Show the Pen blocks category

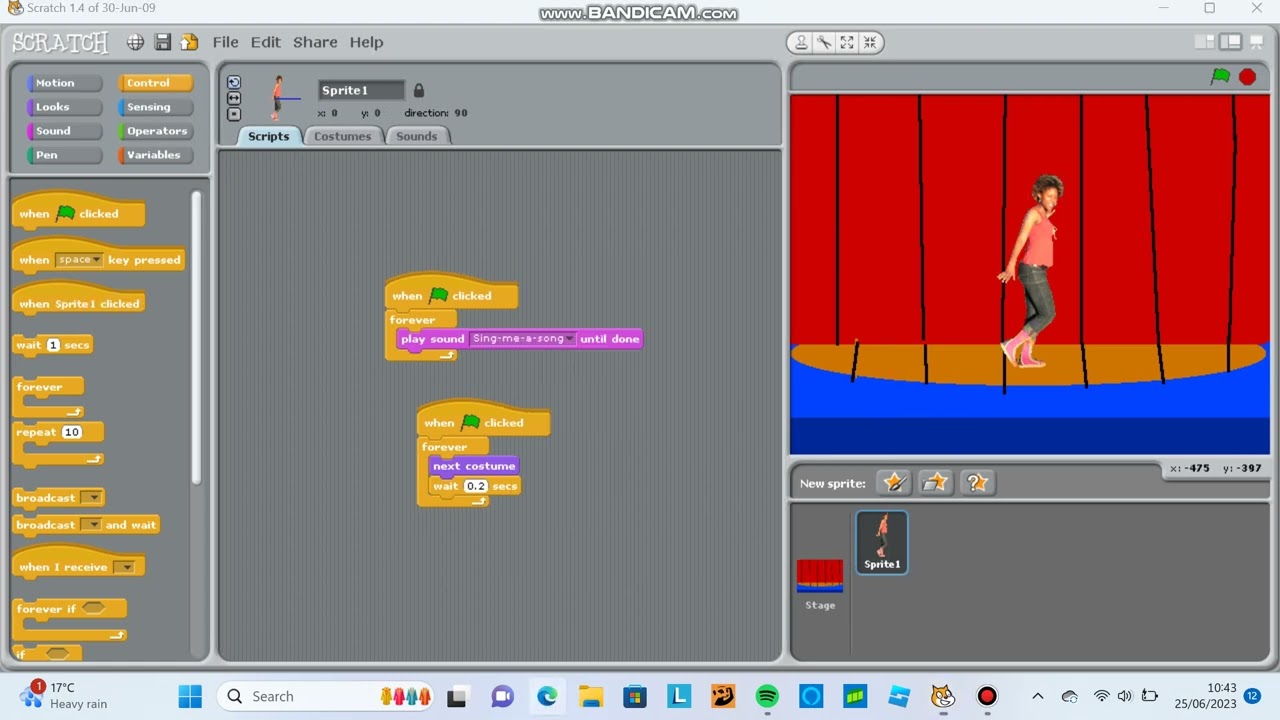65,155
